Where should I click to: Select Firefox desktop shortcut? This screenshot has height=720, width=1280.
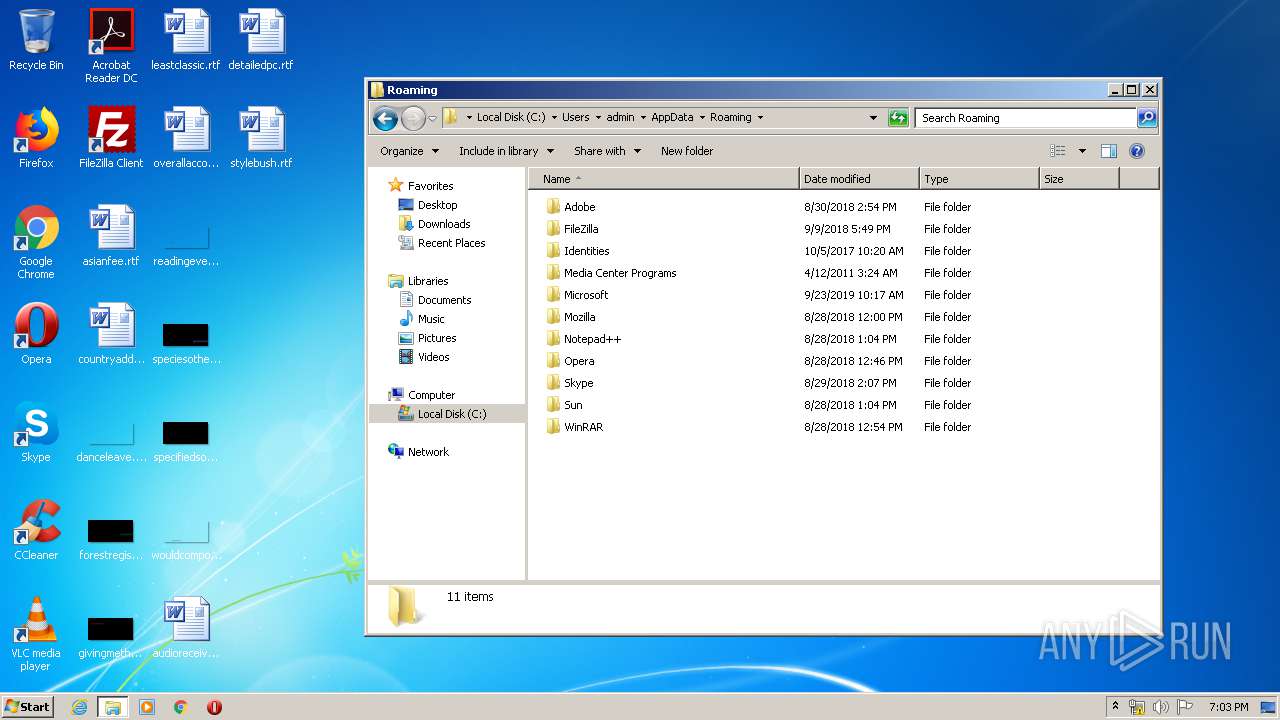(x=36, y=138)
